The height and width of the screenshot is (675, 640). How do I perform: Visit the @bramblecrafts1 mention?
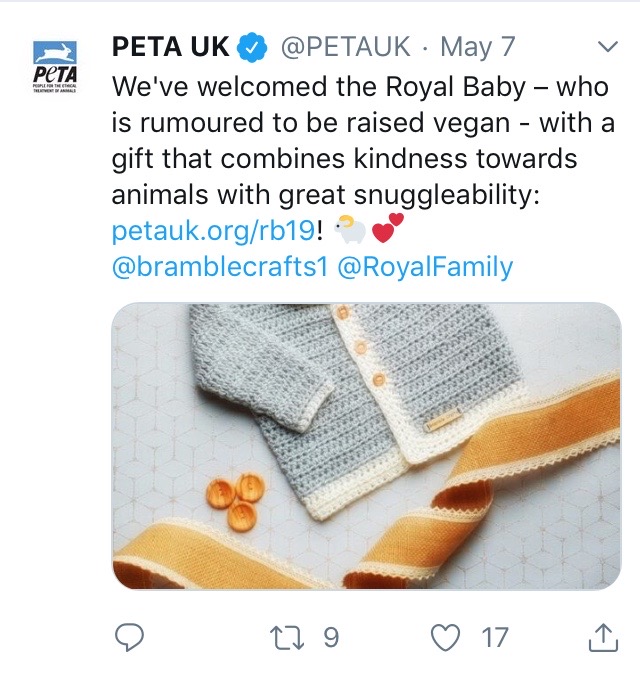pos(220,266)
